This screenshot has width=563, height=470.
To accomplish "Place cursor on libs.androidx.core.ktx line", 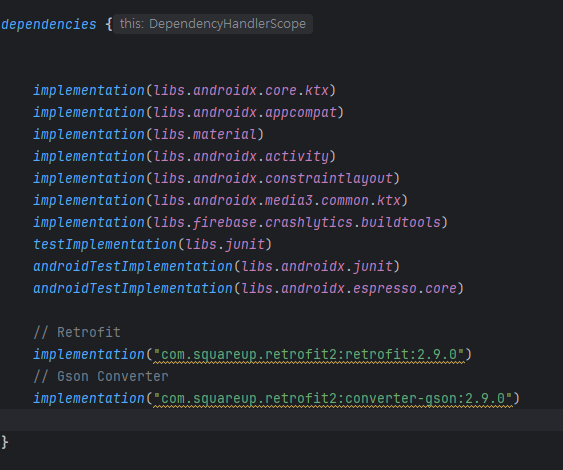I will coord(241,90).
